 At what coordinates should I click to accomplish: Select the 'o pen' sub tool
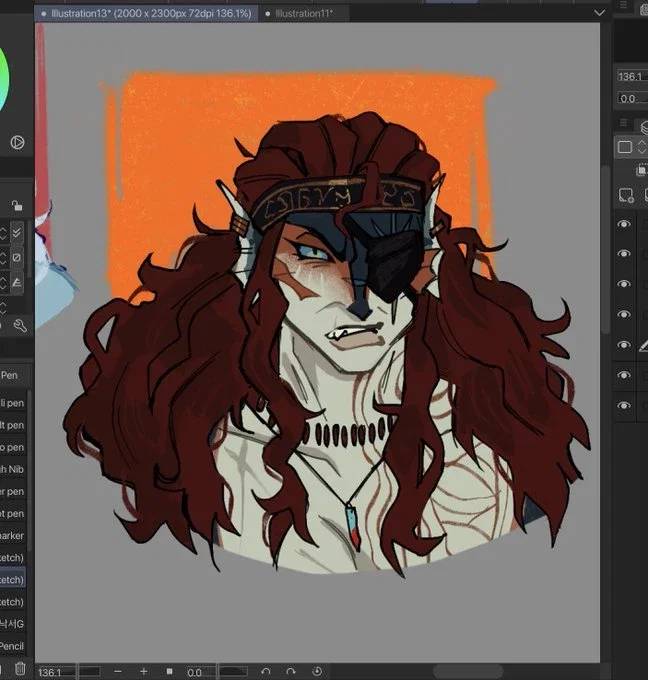point(13,447)
